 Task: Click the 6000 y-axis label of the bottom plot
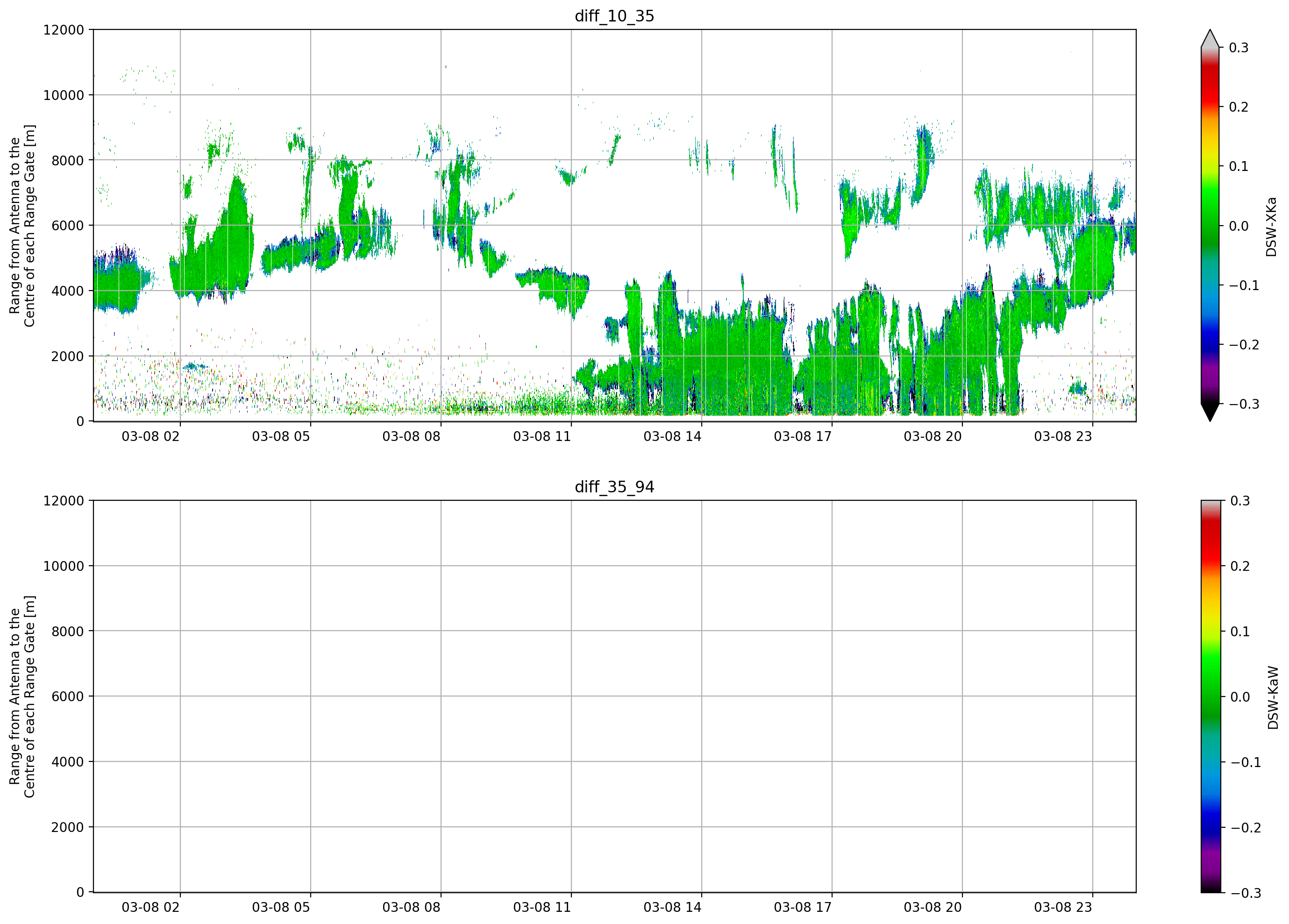68,696
